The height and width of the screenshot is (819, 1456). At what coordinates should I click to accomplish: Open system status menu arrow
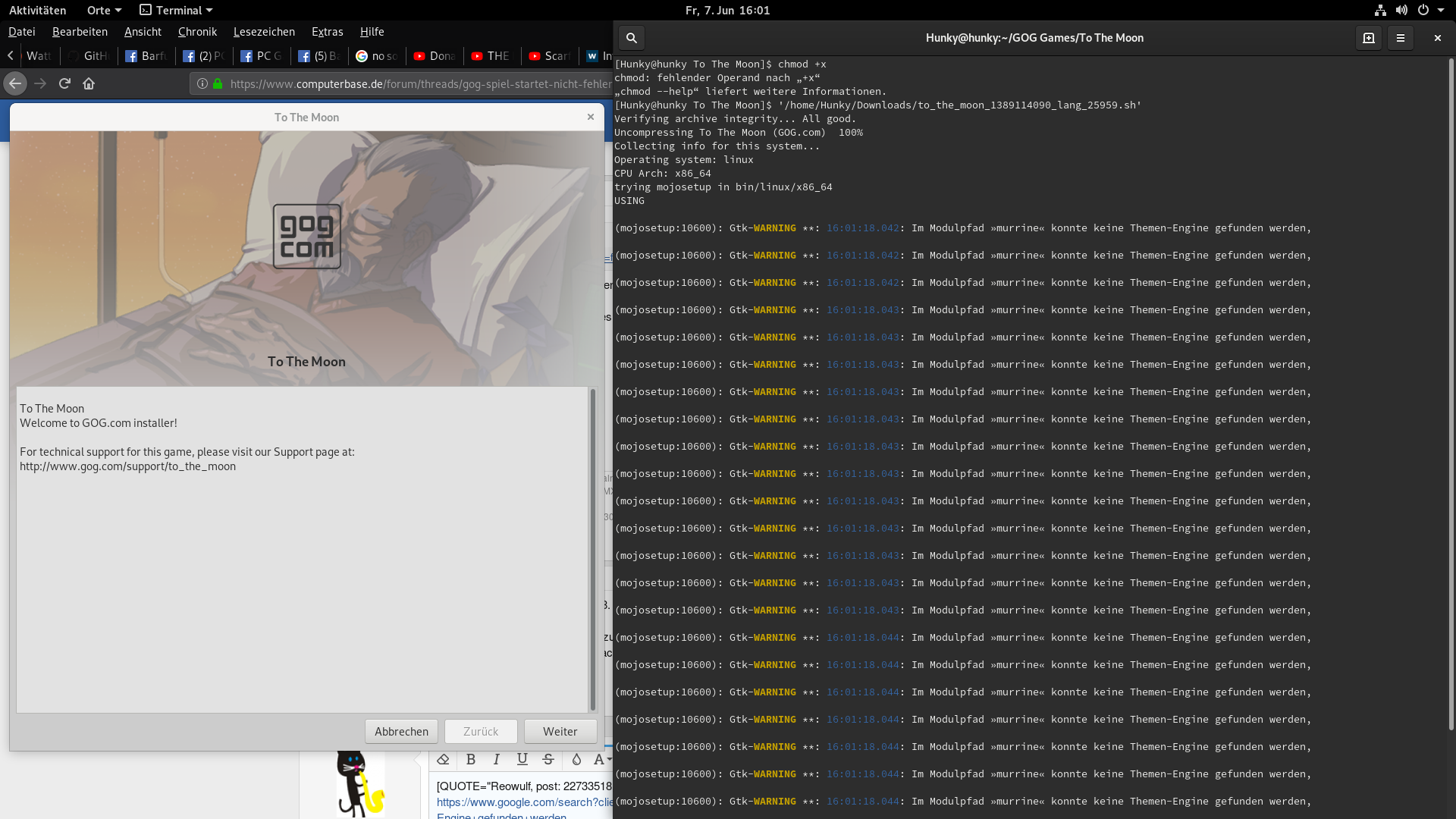tap(1440, 10)
